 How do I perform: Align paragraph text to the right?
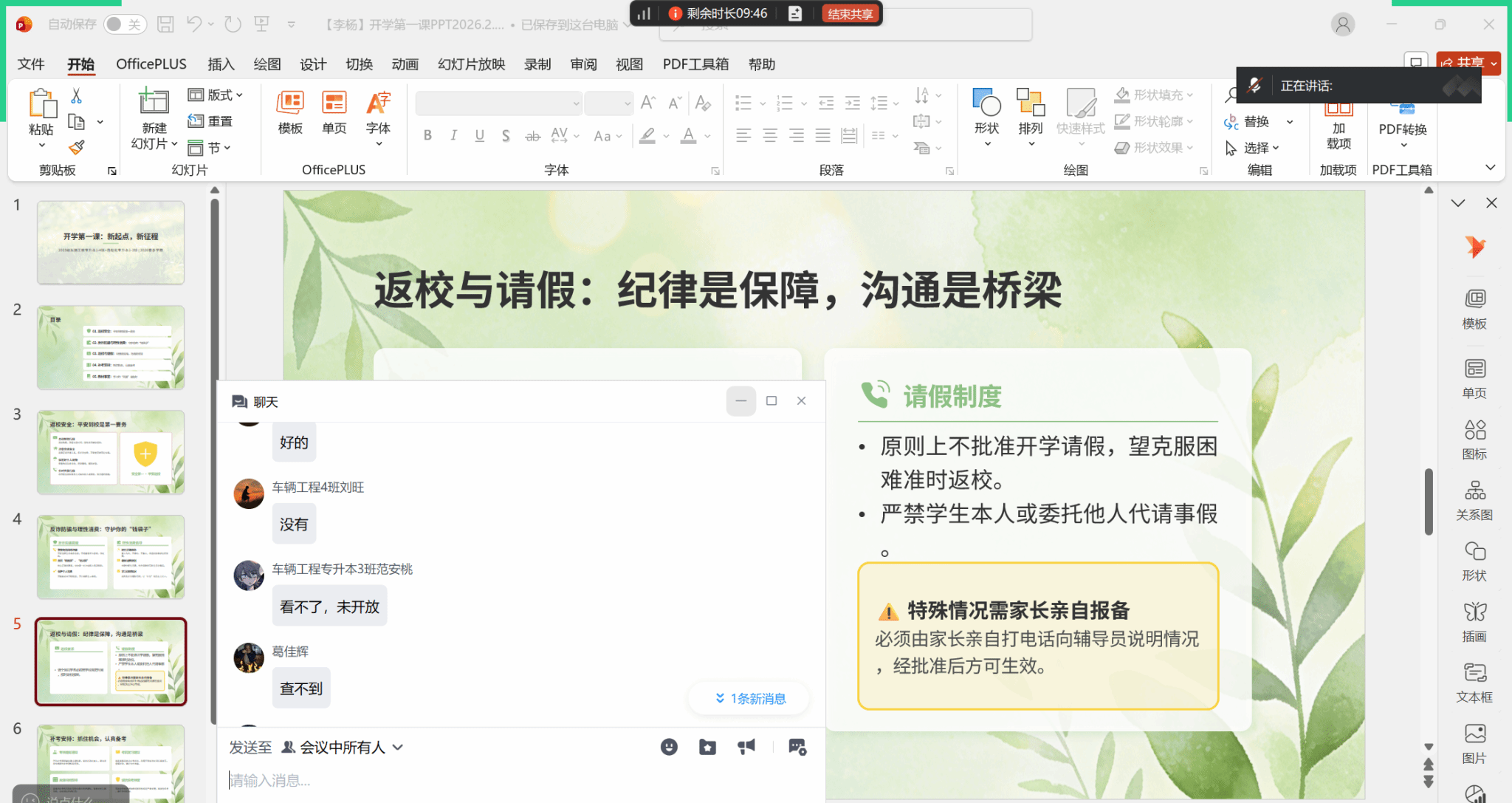pyautogui.click(x=797, y=135)
